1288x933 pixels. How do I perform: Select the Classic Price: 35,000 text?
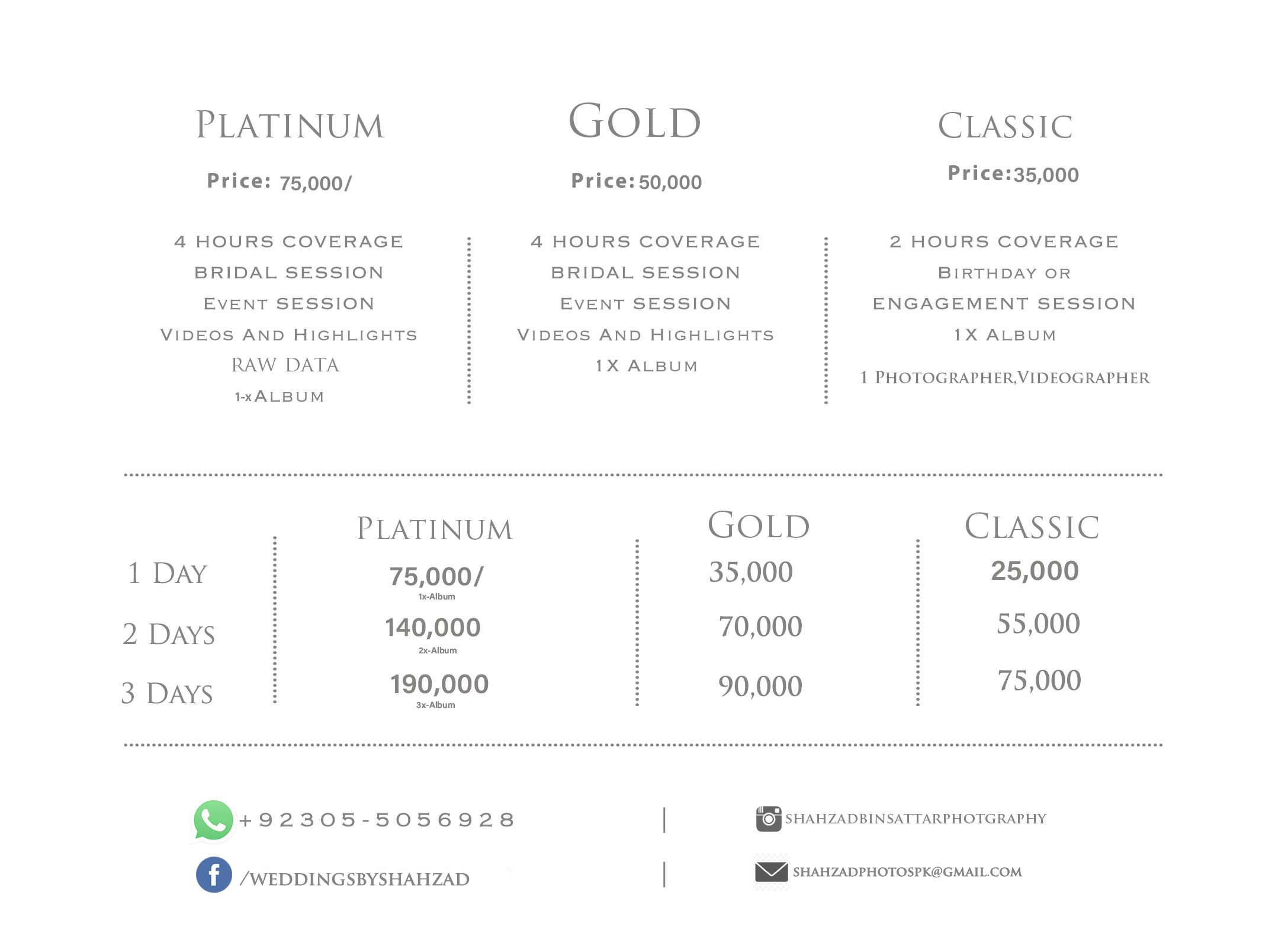tap(1013, 174)
